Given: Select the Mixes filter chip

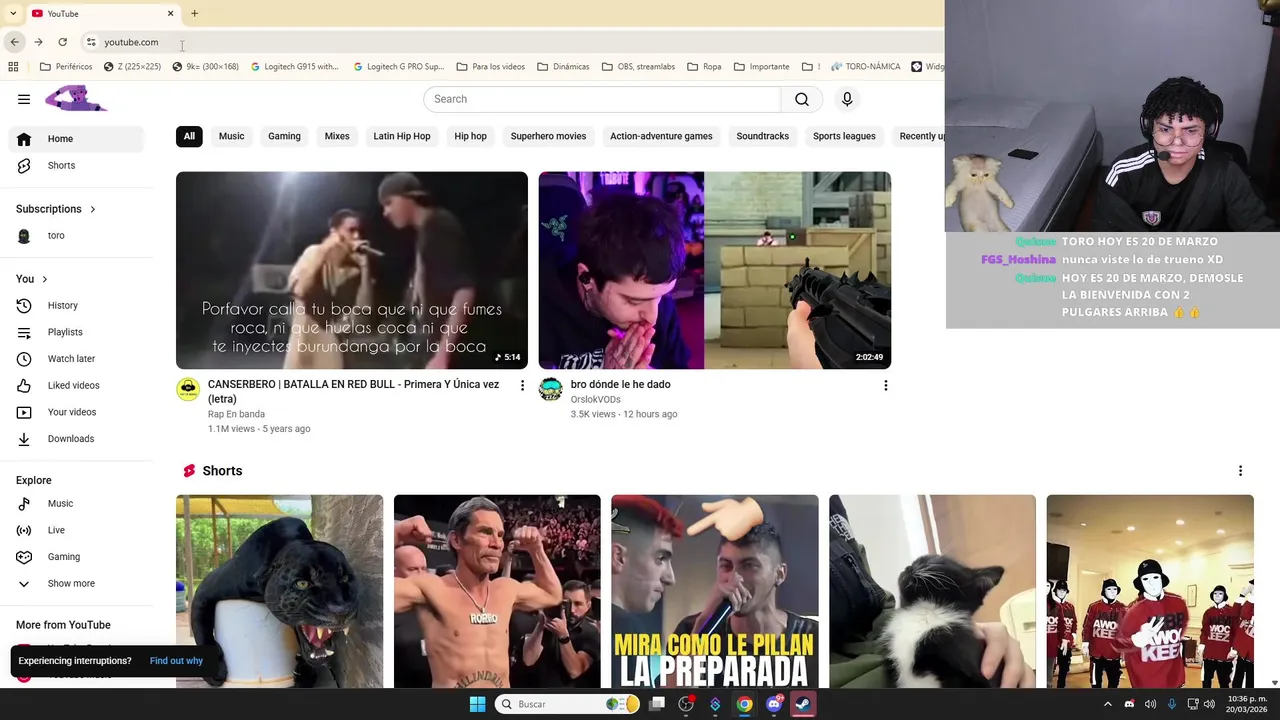Looking at the screenshot, I should pyautogui.click(x=337, y=136).
